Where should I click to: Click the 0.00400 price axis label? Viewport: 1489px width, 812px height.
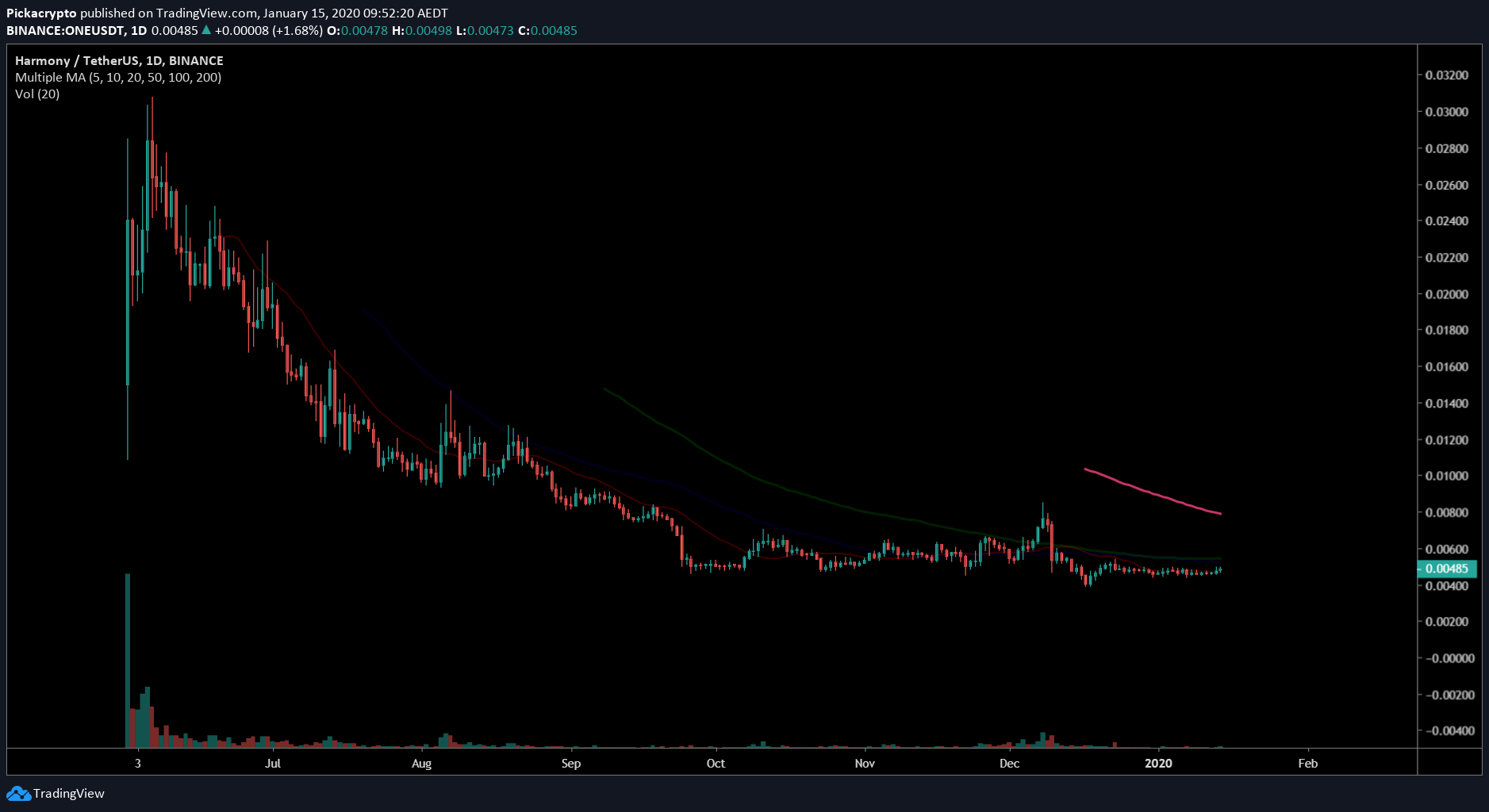(x=1447, y=586)
